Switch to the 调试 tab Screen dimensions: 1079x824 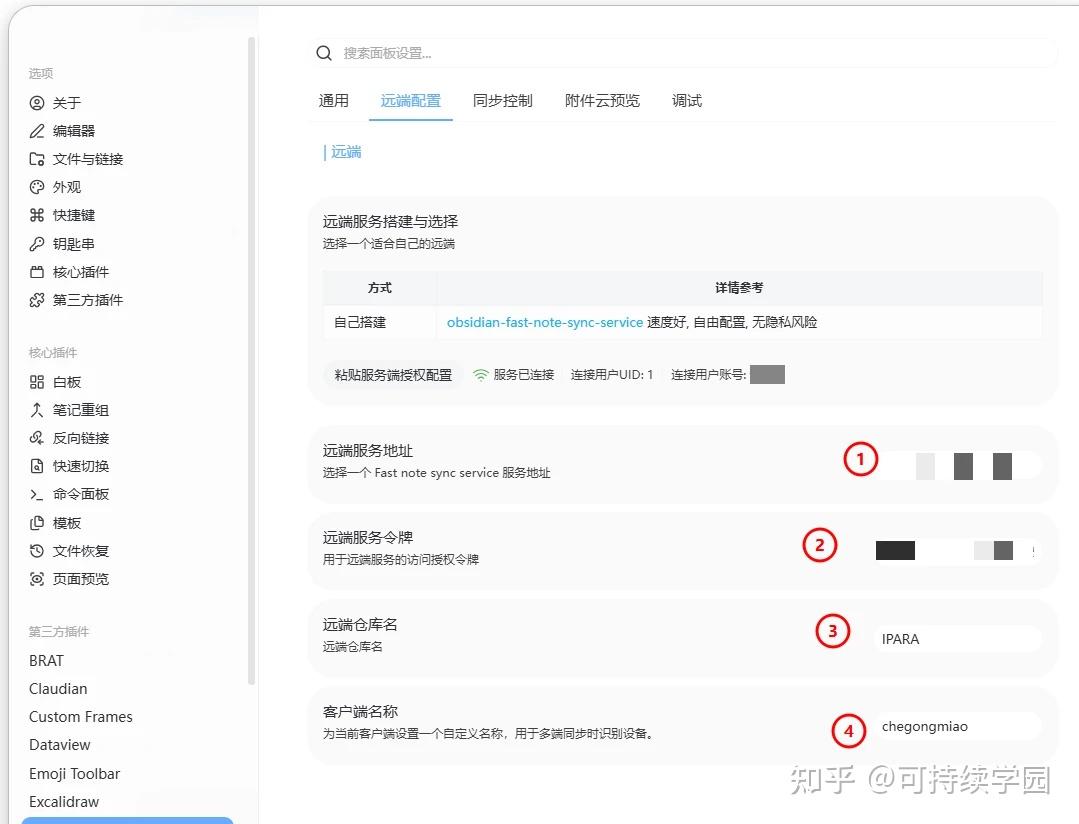coord(687,101)
